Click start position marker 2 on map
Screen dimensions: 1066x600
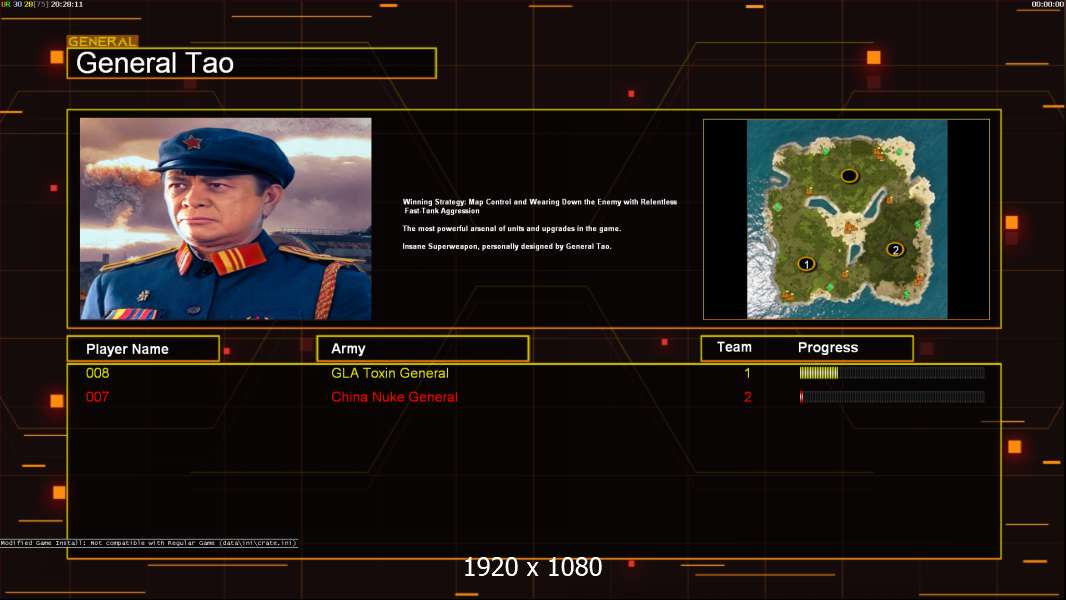[x=895, y=249]
